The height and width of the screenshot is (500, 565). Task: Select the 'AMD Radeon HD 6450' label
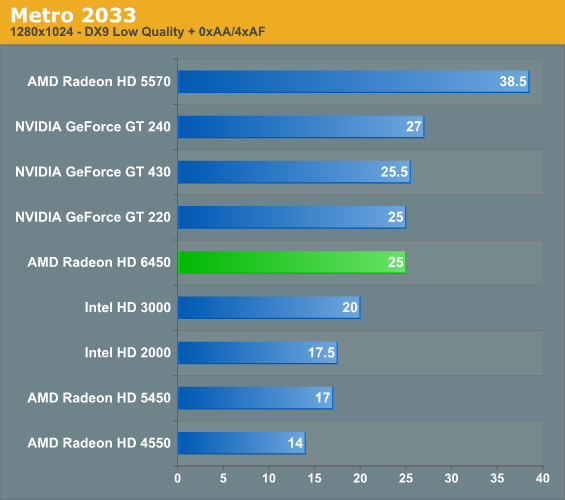[99, 262]
